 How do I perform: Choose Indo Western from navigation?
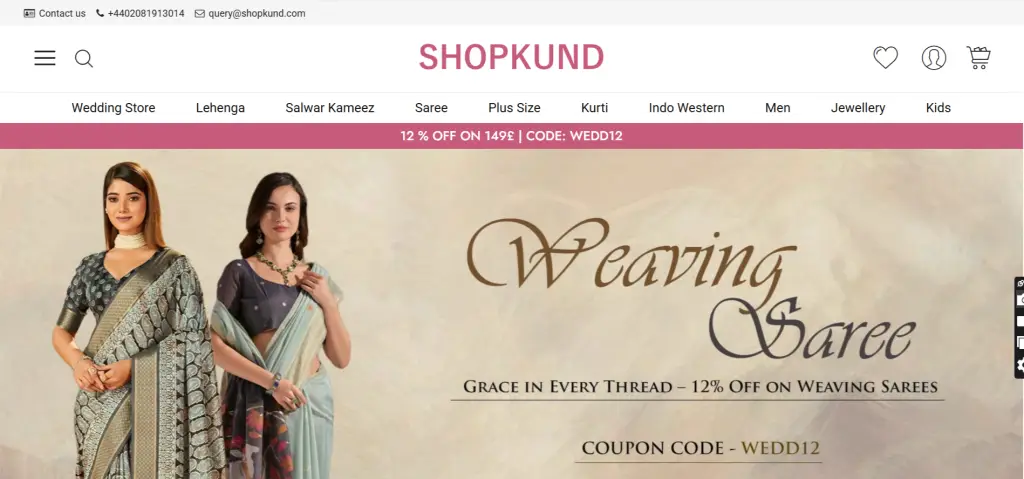686,108
